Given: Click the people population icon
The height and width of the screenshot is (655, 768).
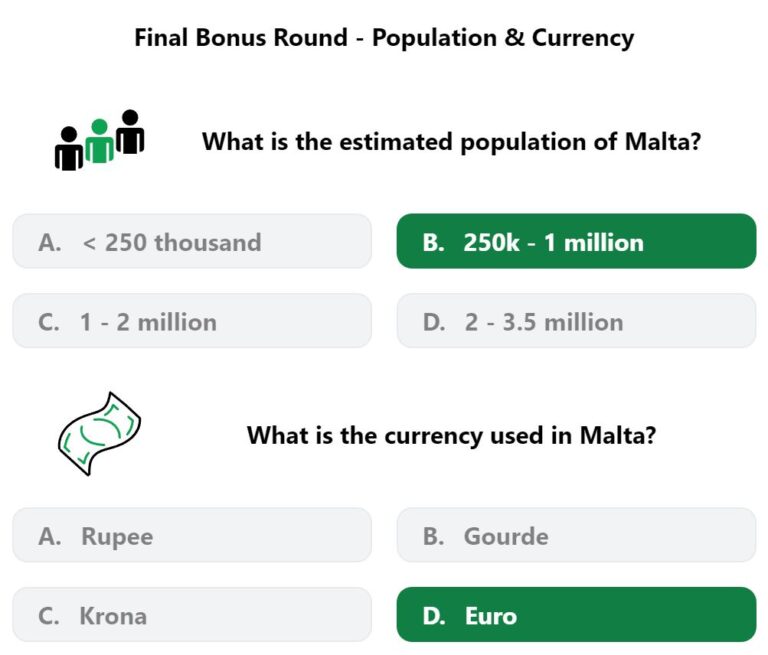Looking at the screenshot, I should click(x=99, y=140).
